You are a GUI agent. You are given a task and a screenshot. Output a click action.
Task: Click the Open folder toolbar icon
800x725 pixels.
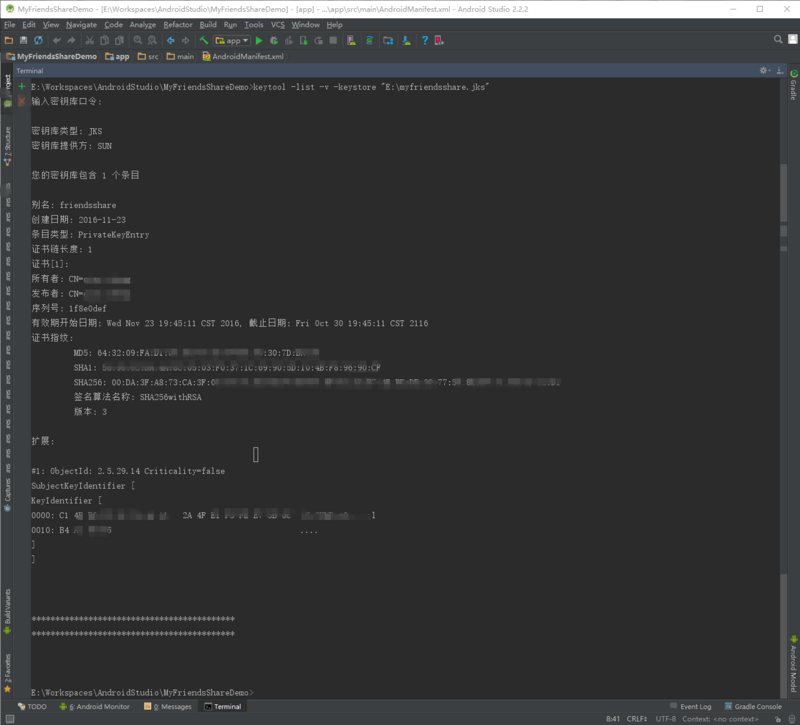coord(9,40)
